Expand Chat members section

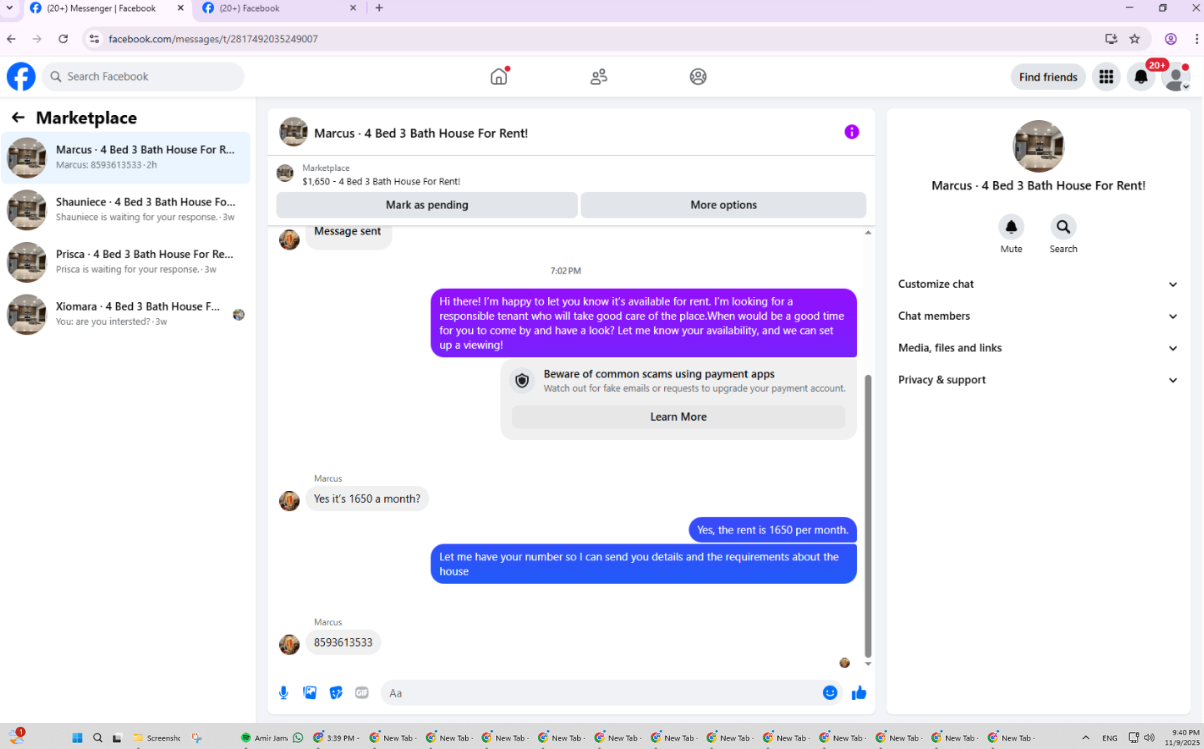point(1038,316)
